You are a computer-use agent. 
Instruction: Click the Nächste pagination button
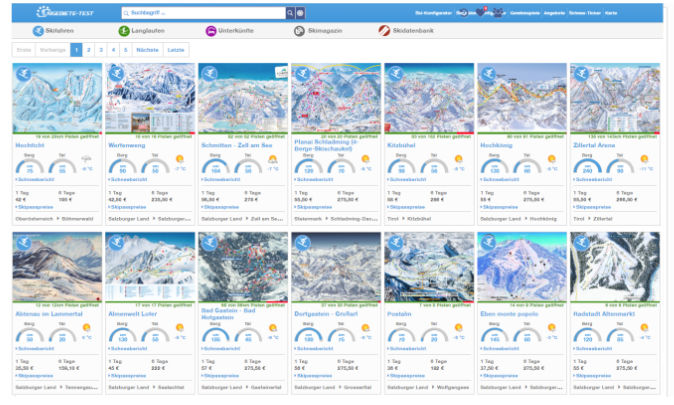click(147, 50)
